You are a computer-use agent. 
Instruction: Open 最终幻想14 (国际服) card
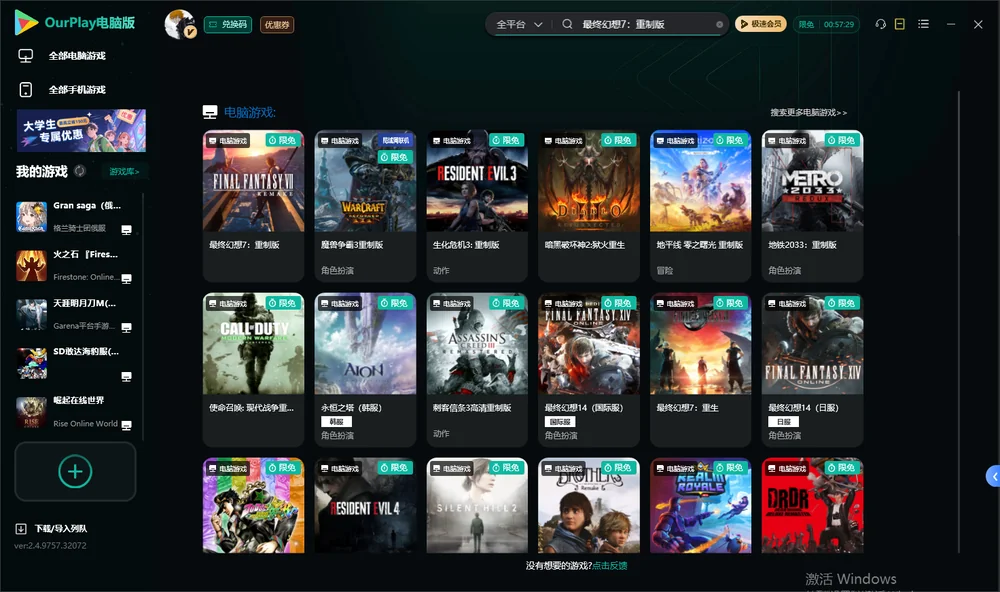coord(589,369)
